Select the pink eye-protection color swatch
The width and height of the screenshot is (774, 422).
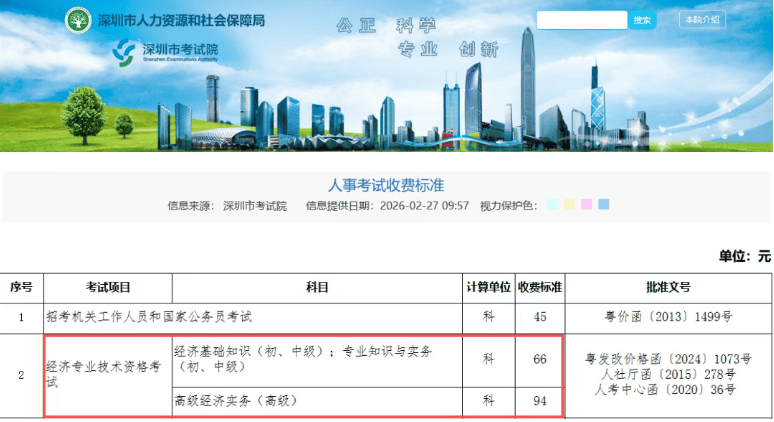click(x=586, y=204)
